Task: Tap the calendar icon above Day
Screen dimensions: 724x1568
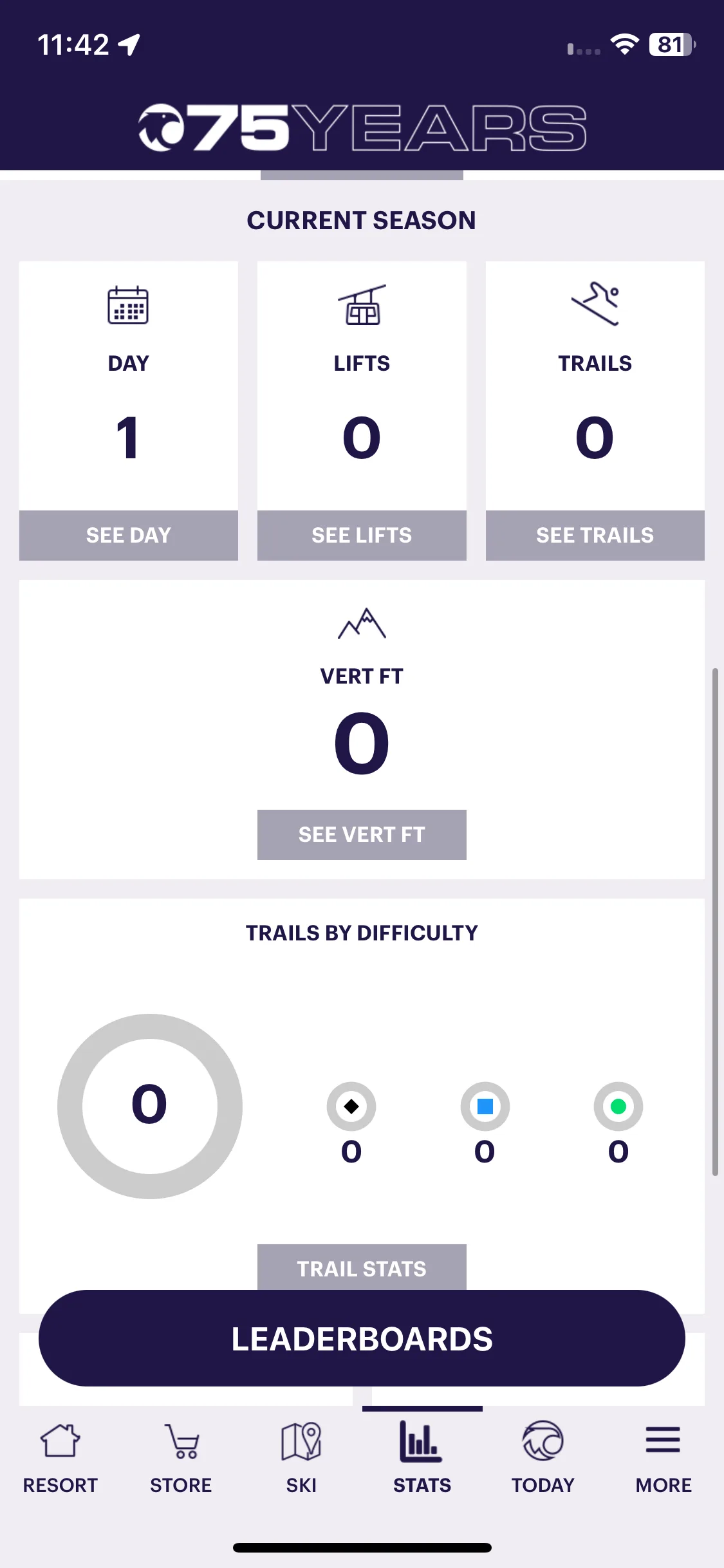Action: [x=128, y=305]
